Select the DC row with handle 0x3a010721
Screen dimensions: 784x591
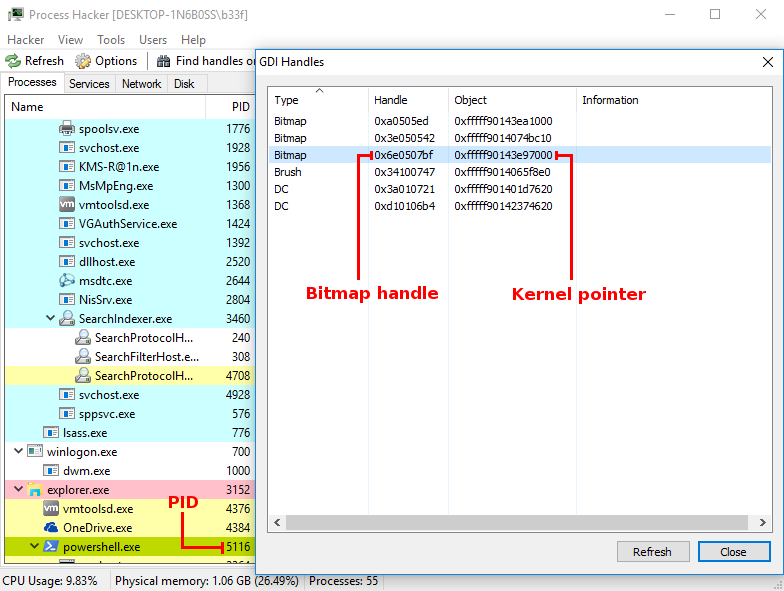(520, 189)
